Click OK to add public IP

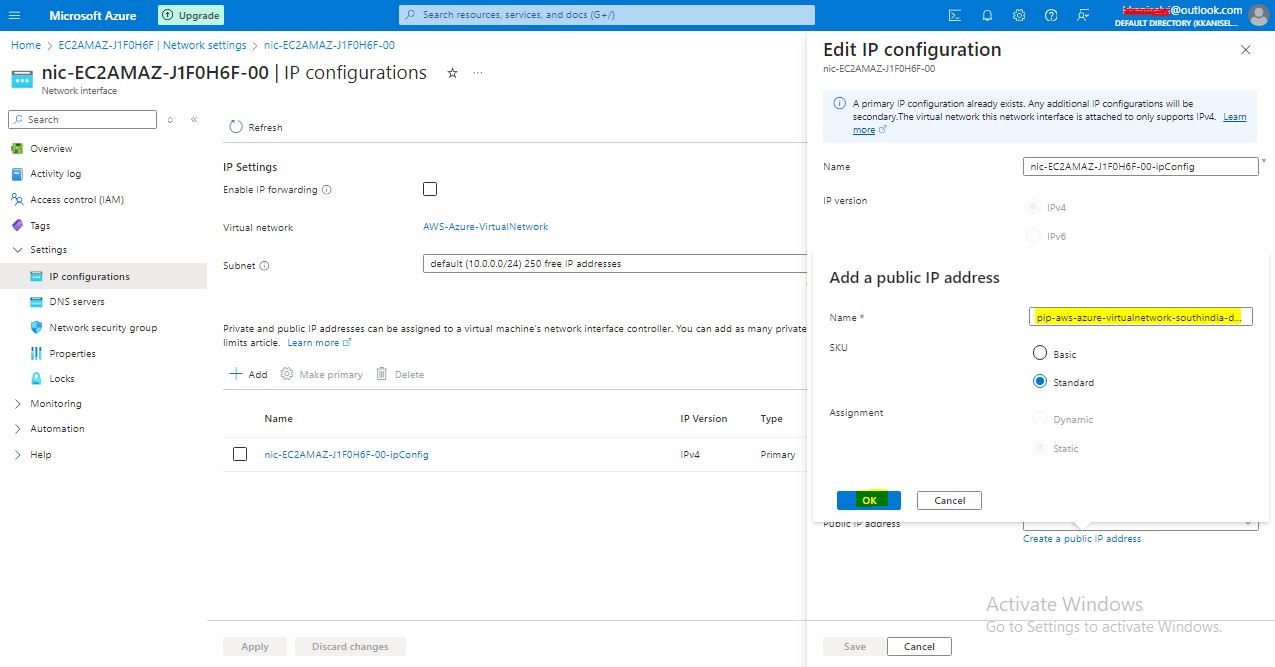(868, 500)
